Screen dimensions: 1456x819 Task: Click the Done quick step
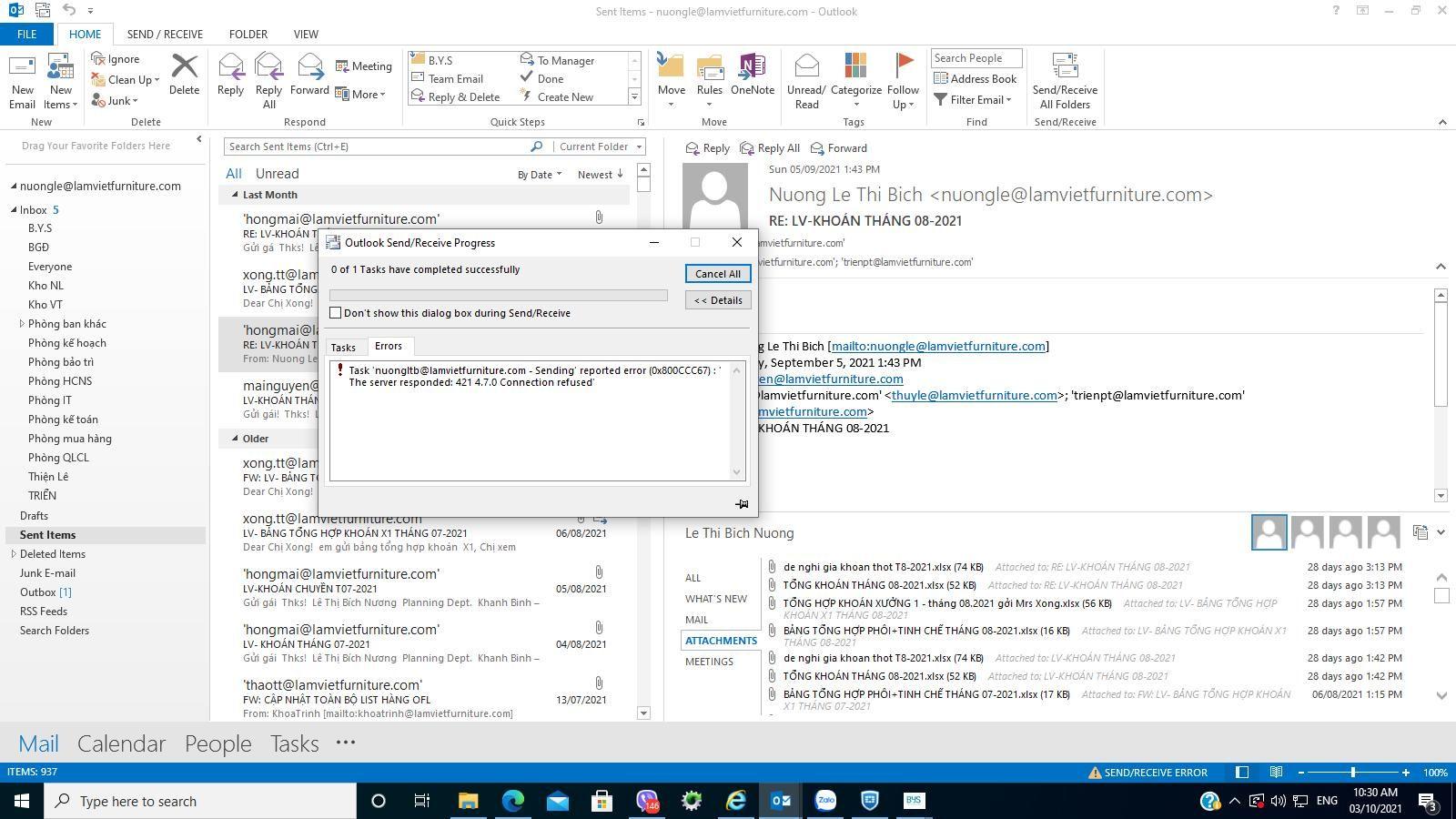(541, 78)
